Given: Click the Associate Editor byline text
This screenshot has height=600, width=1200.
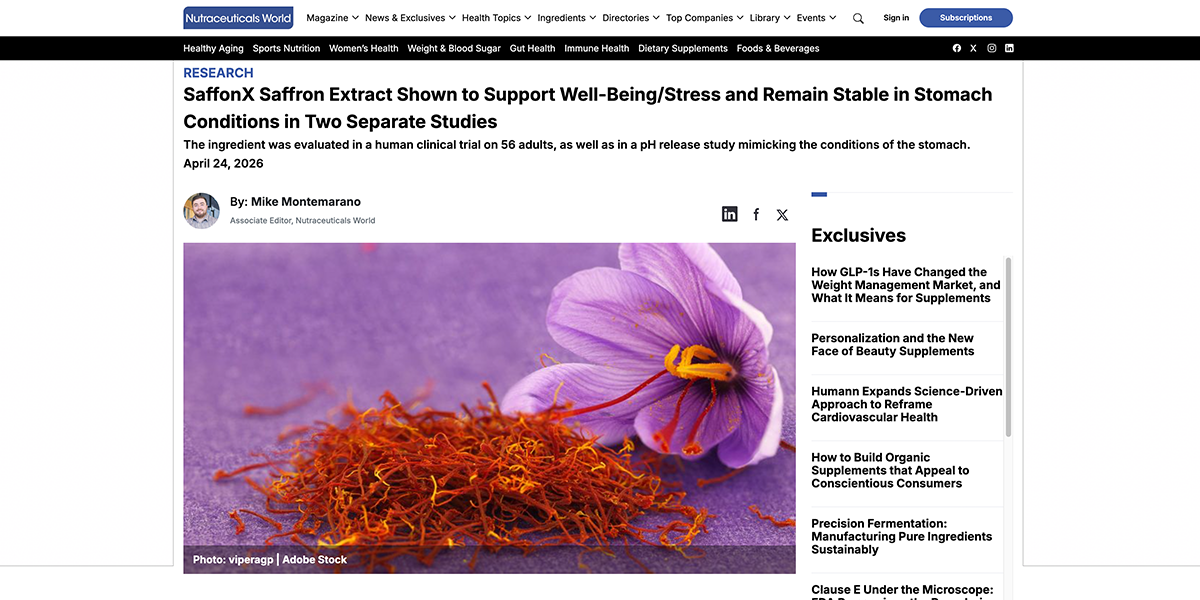Looking at the screenshot, I should (302, 221).
